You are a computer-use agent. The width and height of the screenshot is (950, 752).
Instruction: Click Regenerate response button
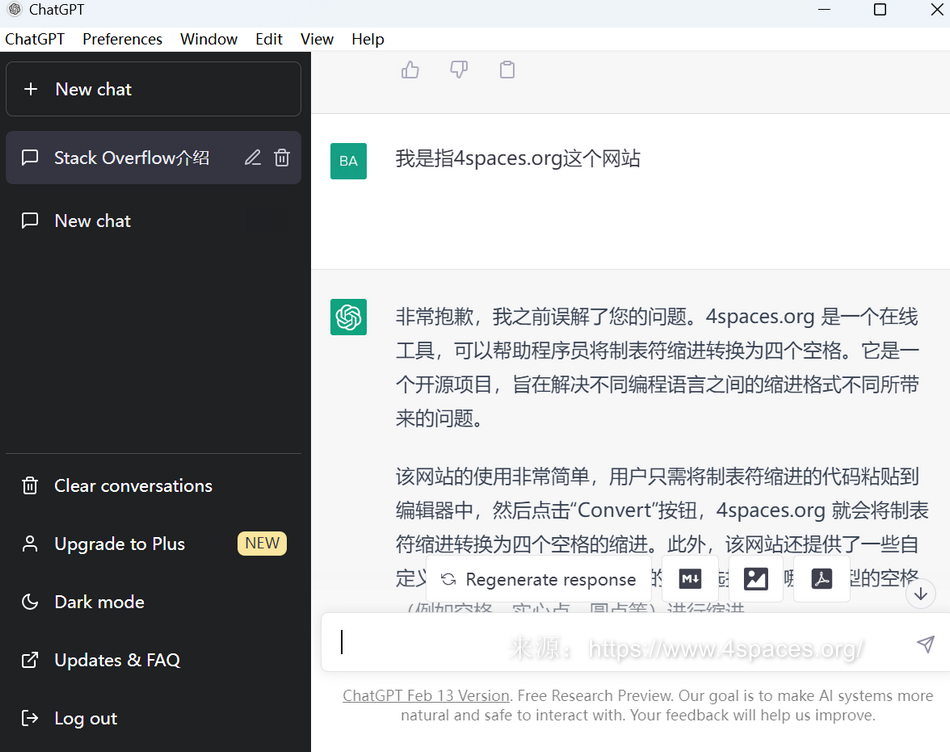pos(539,580)
